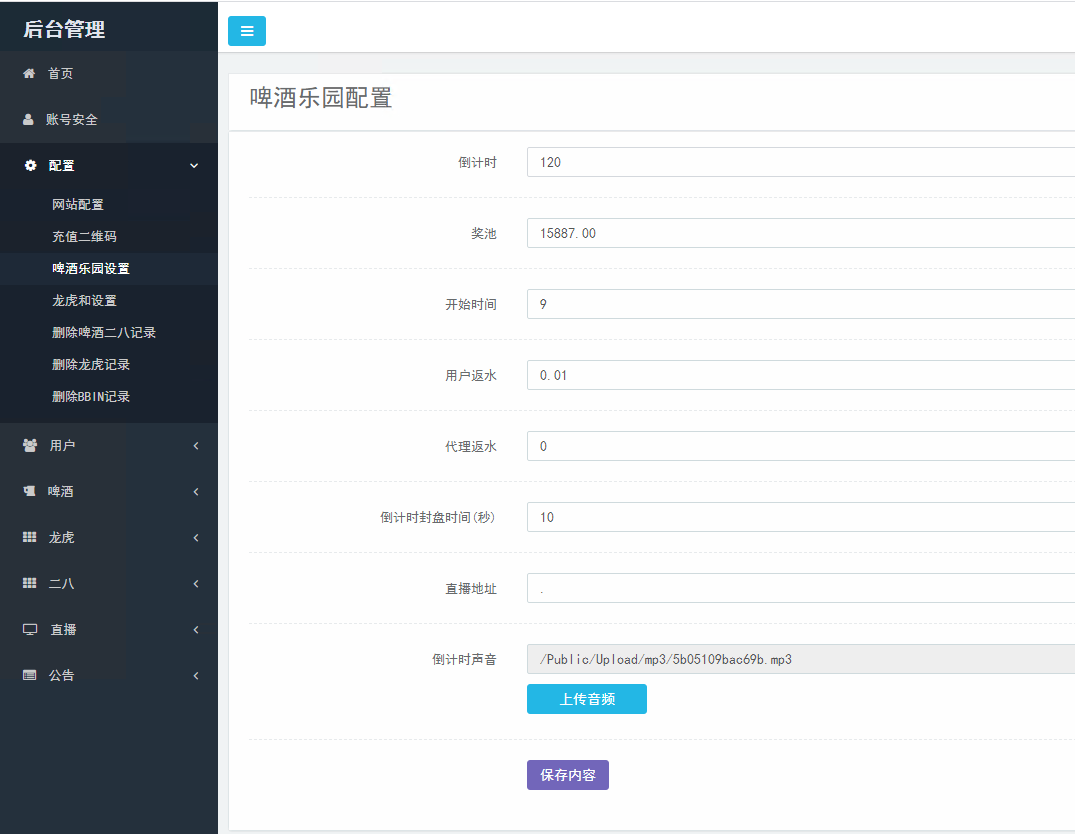Click into the 直播地址 text field
This screenshot has height=834, width=1075.
pyautogui.click(x=800, y=588)
